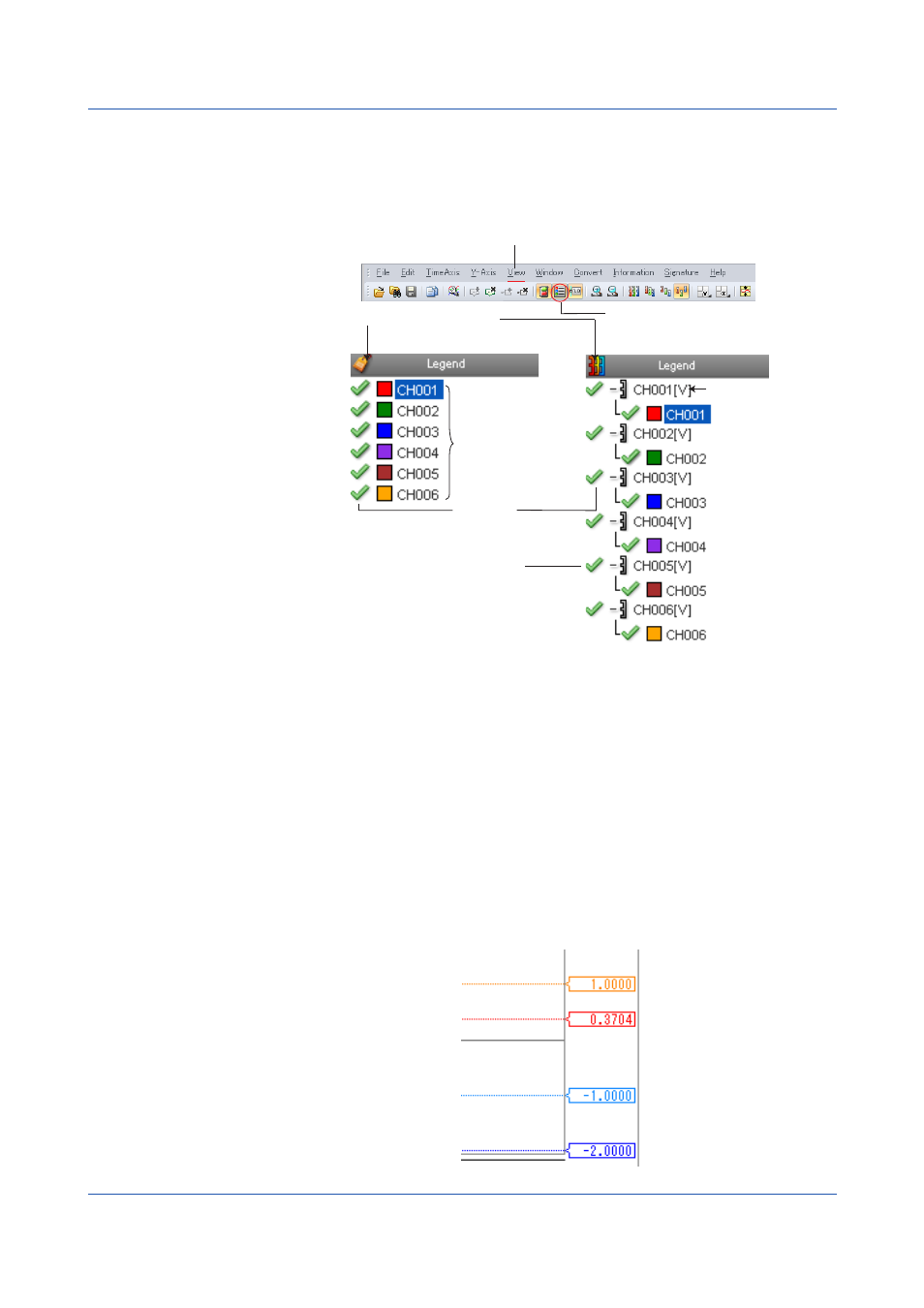The height and width of the screenshot is (1308, 924).
Task: Open the Information menu
Action: click(633, 272)
